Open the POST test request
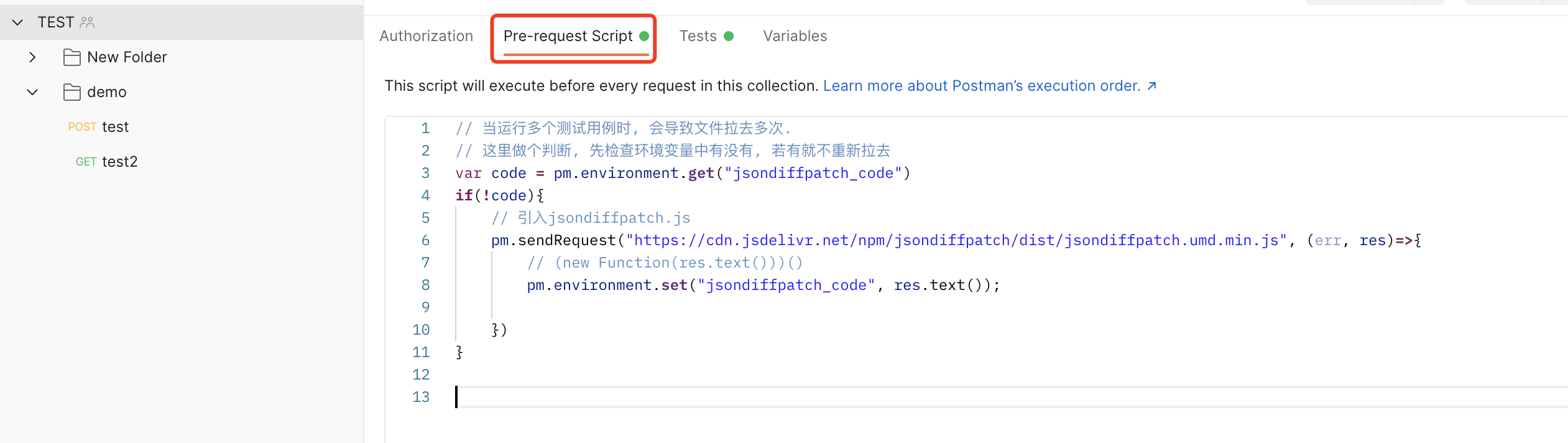Image resolution: width=1568 pixels, height=443 pixels. pos(115,127)
